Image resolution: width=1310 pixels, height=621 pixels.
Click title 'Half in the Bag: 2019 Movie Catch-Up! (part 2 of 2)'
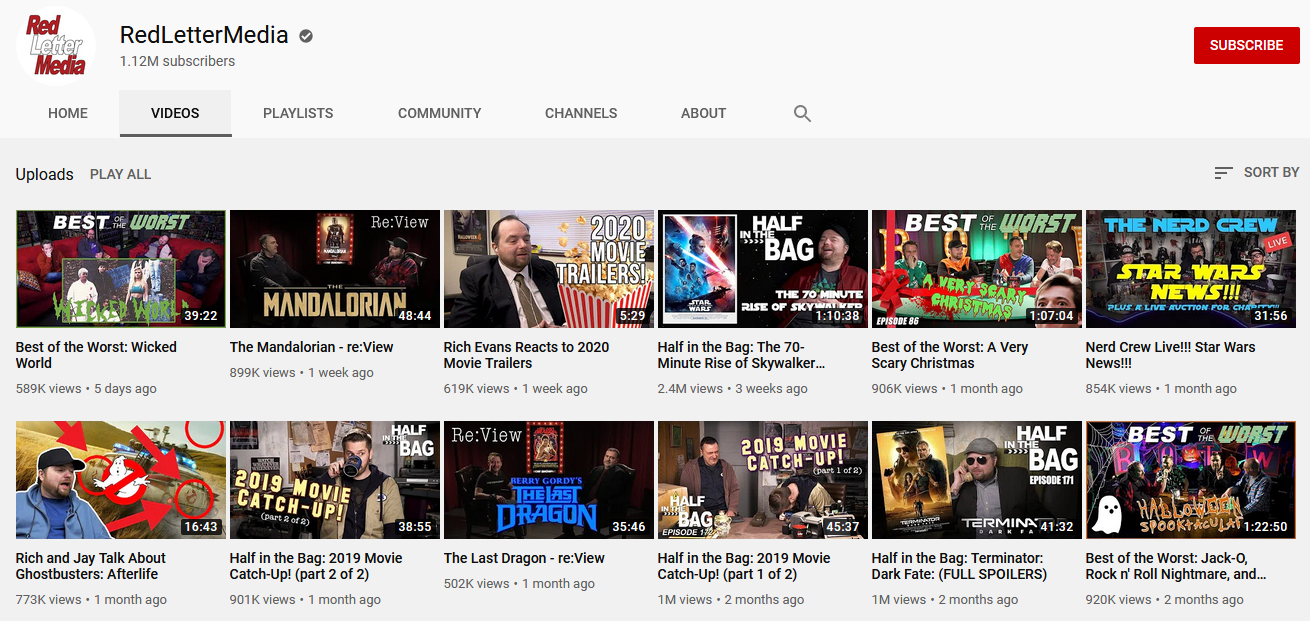[x=317, y=566]
